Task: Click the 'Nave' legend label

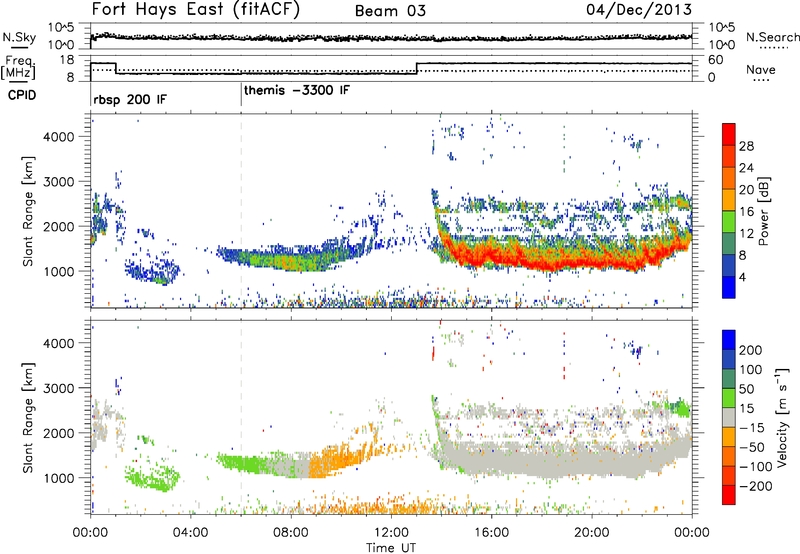Action: (x=761, y=70)
